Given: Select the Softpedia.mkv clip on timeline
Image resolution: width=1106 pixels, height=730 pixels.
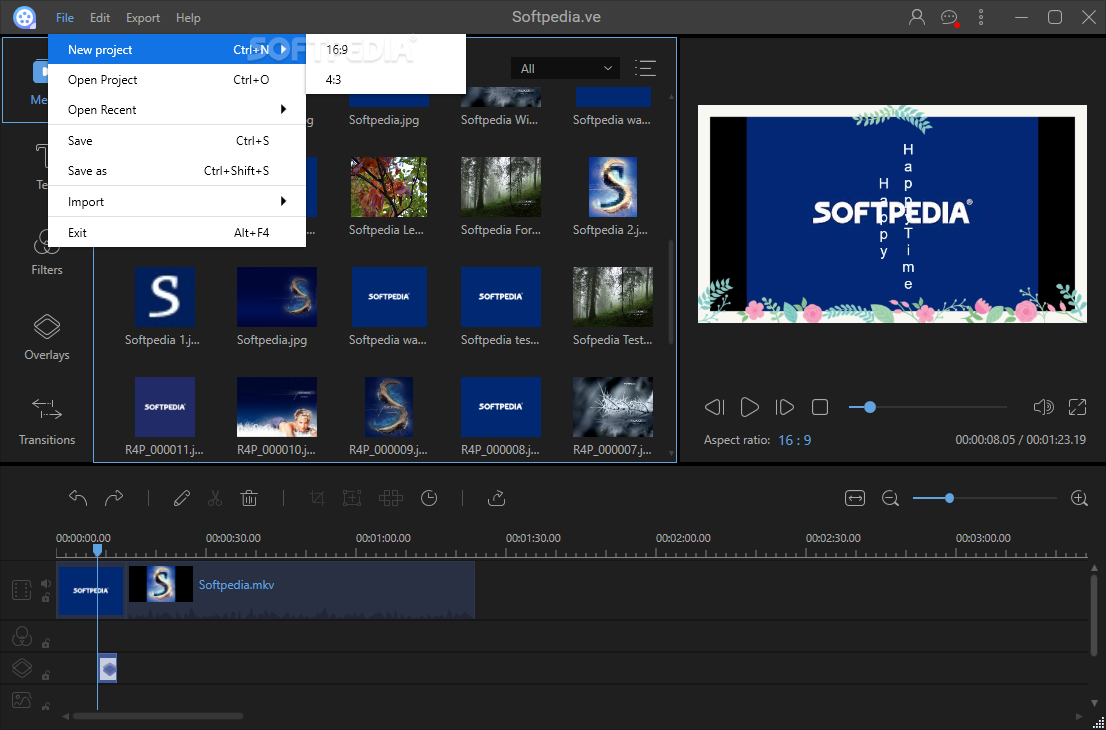Looking at the screenshot, I should pos(300,590).
